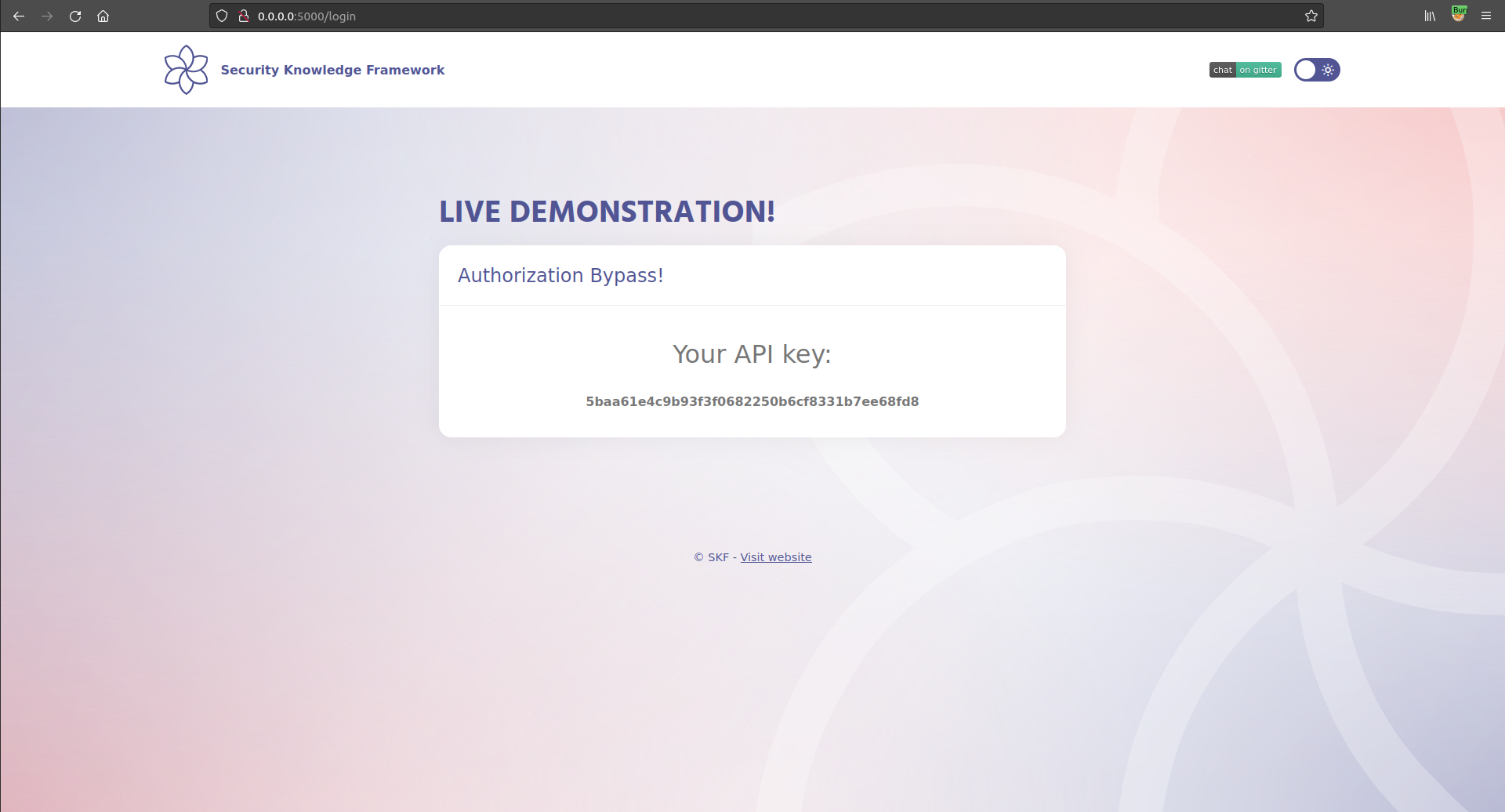Open the tracking protection shield icon
The width and height of the screenshot is (1505, 812).
click(x=222, y=16)
